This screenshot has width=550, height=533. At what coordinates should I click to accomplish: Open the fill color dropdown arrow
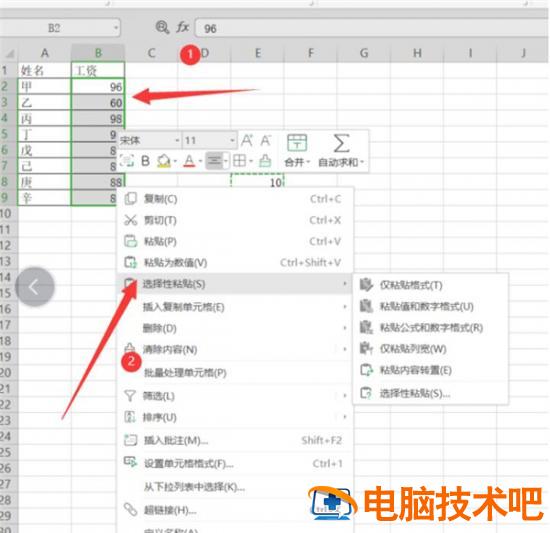coord(174,162)
